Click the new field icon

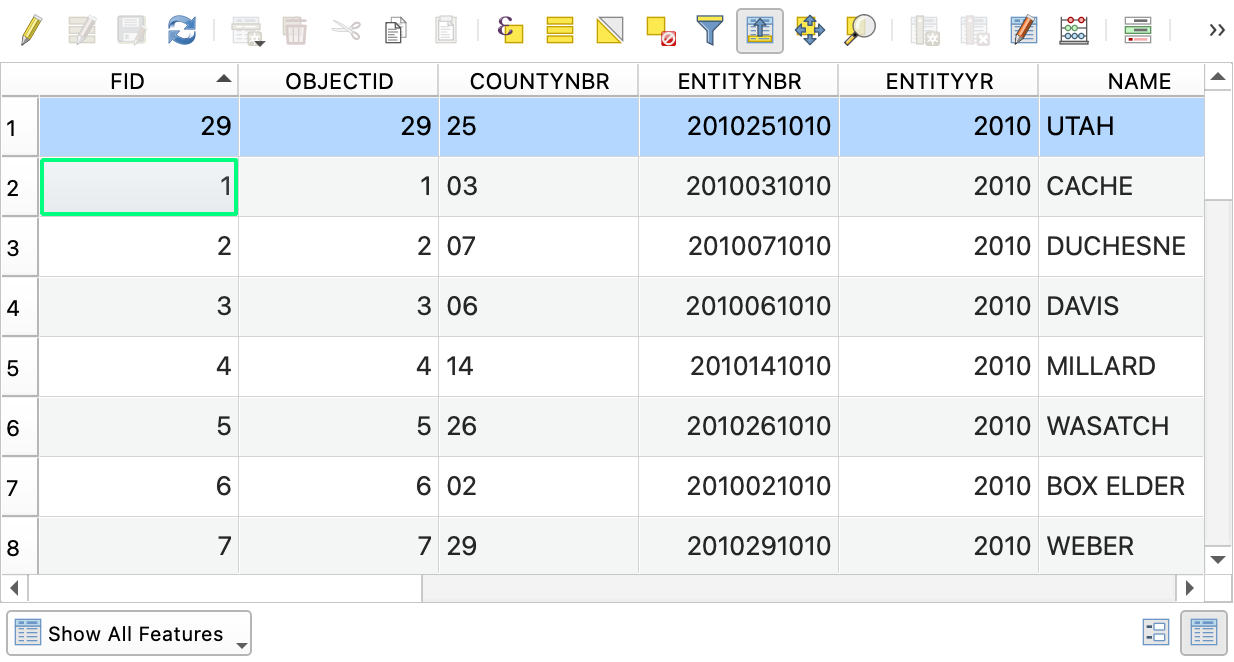(x=925, y=30)
